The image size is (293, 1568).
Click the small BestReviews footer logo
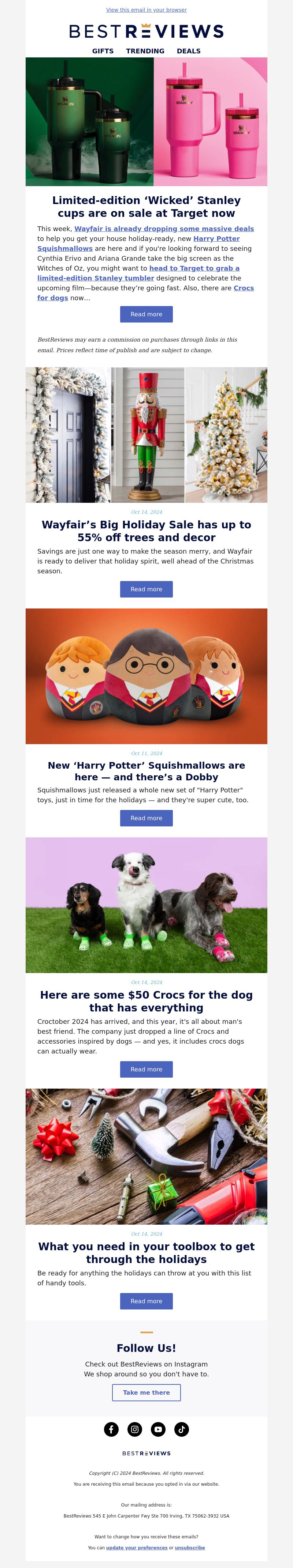click(x=146, y=1453)
